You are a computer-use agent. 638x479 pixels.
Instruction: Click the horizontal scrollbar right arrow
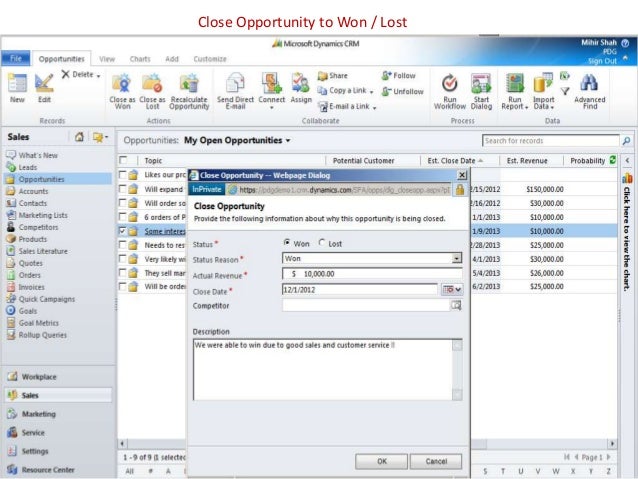(x=612, y=444)
